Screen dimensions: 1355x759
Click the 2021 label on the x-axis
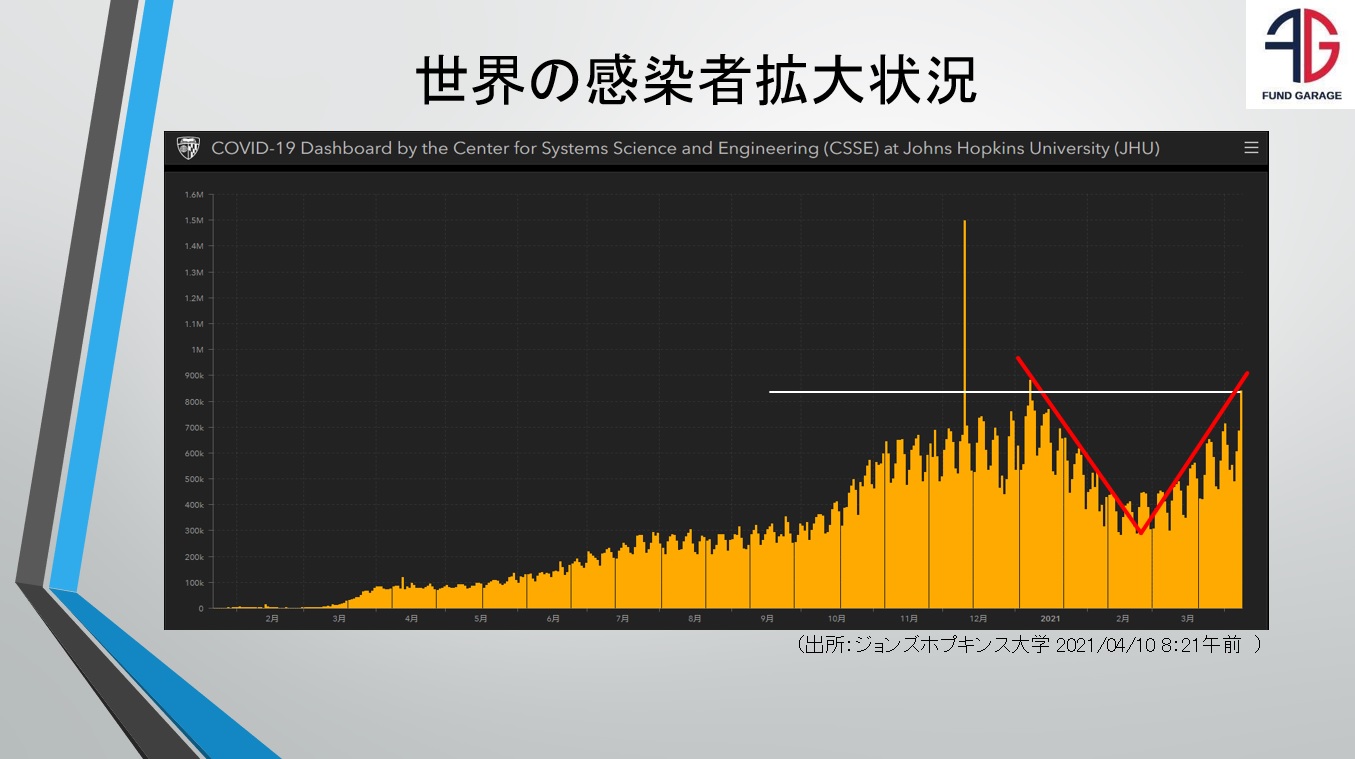click(x=1050, y=619)
